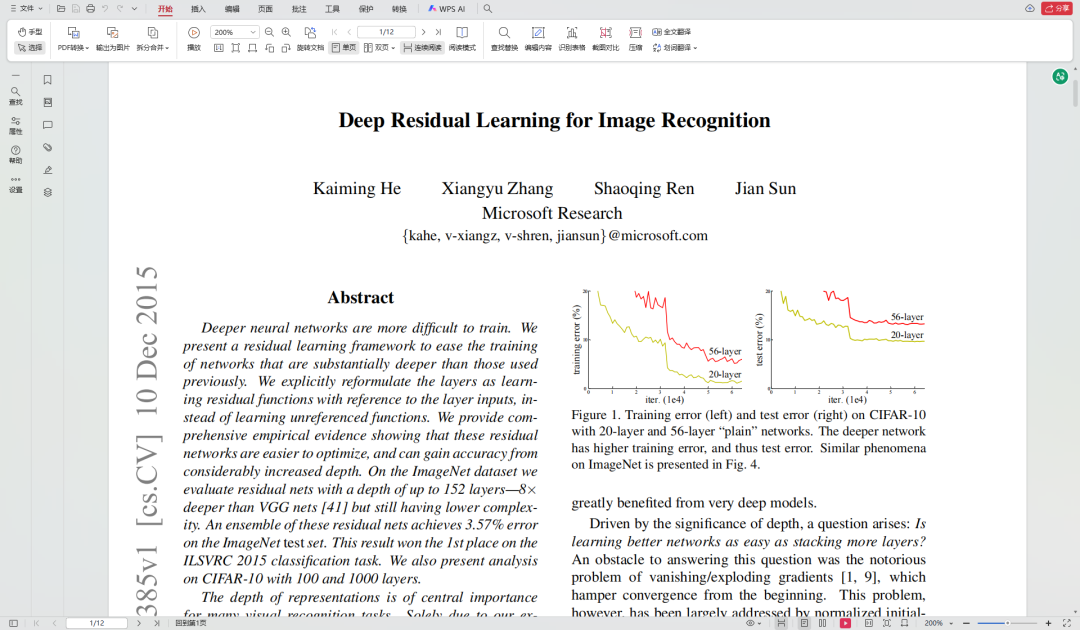
Task: Click the print icon in quick access
Action: tap(90, 9)
